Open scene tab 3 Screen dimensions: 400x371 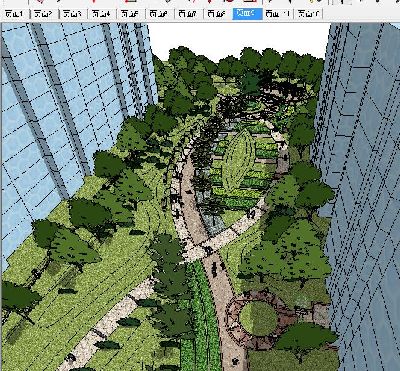point(73,14)
